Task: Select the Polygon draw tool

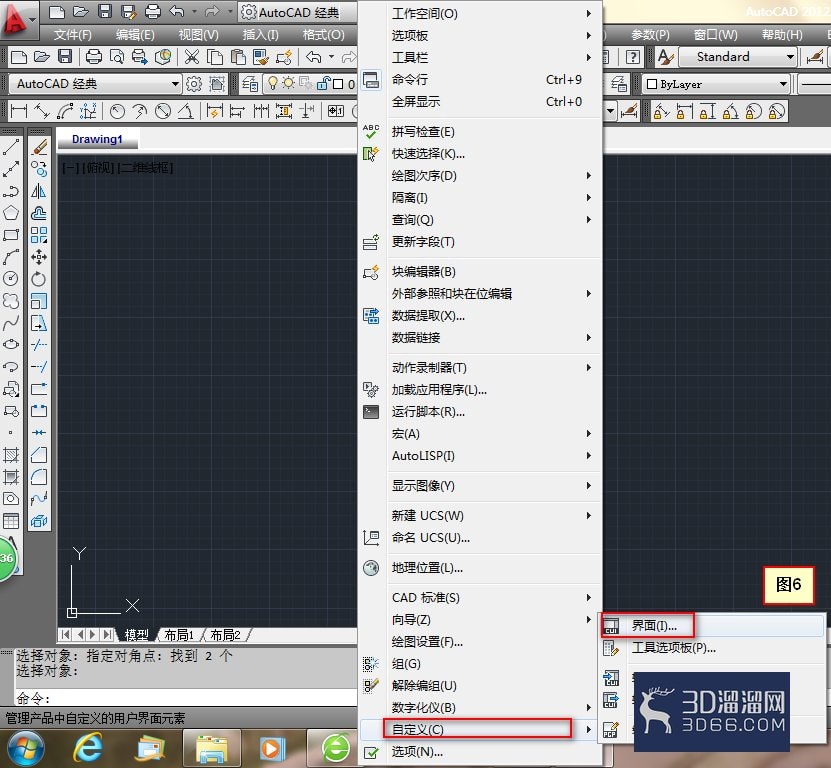Action: [11, 213]
